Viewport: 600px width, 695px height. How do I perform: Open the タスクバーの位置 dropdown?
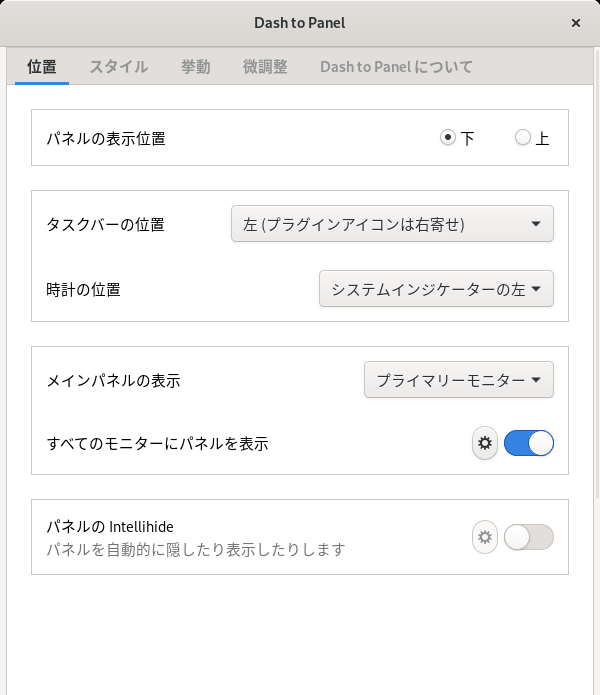pos(392,223)
